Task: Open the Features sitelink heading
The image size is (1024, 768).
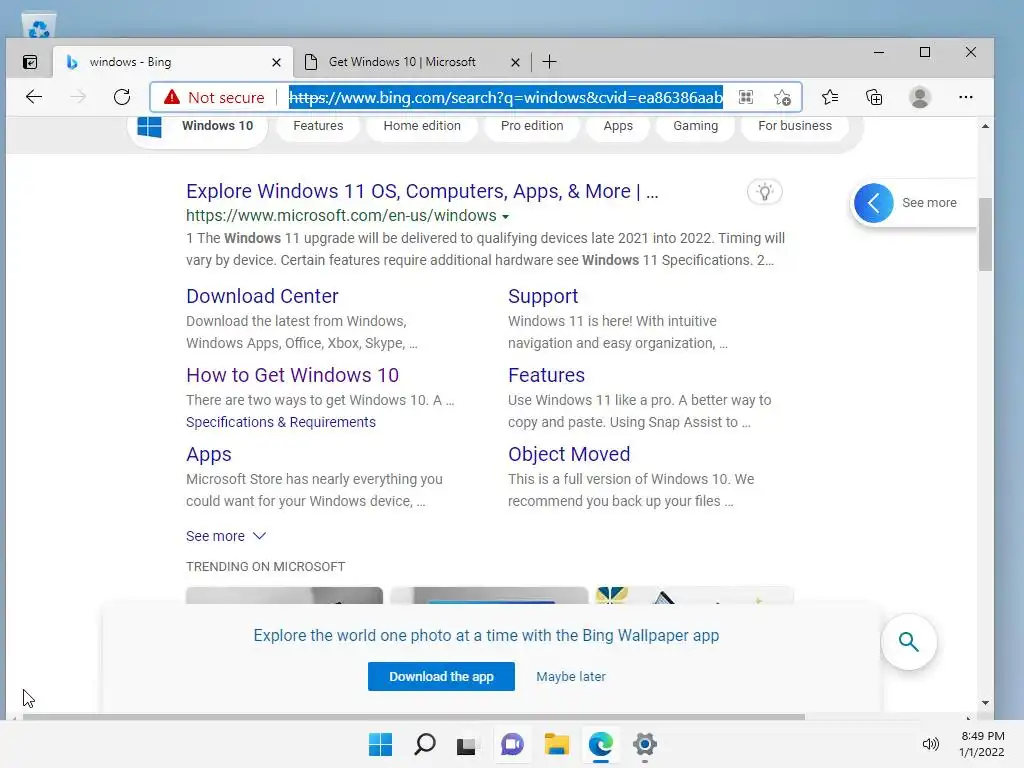Action: tap(546, 376)
